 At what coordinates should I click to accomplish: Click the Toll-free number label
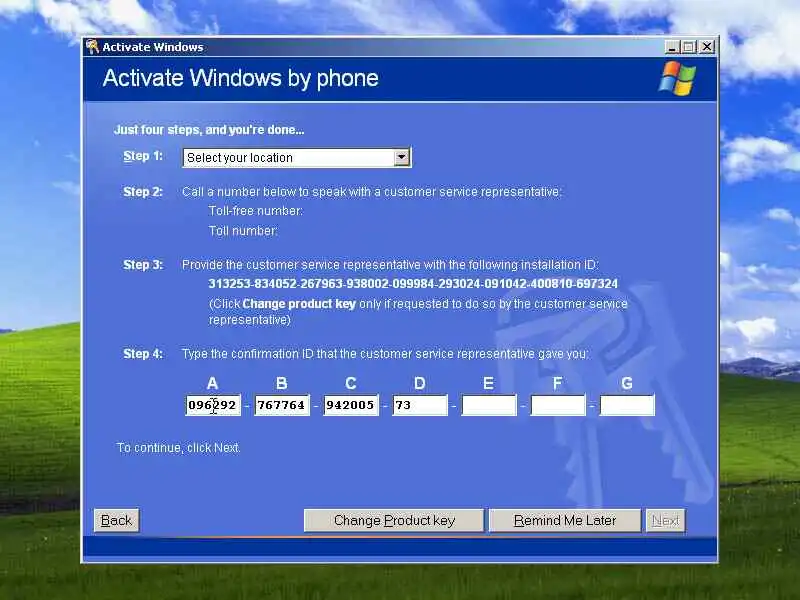pos(256,211)
